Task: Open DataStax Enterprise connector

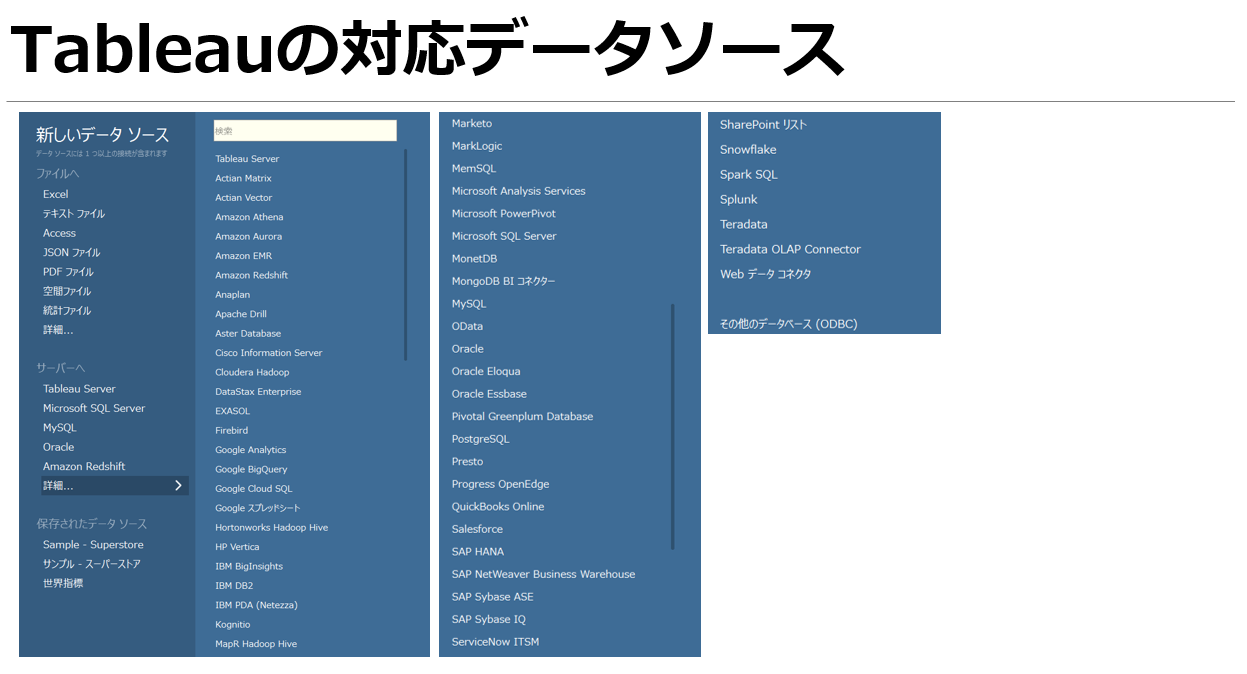Action: [258, 392]
